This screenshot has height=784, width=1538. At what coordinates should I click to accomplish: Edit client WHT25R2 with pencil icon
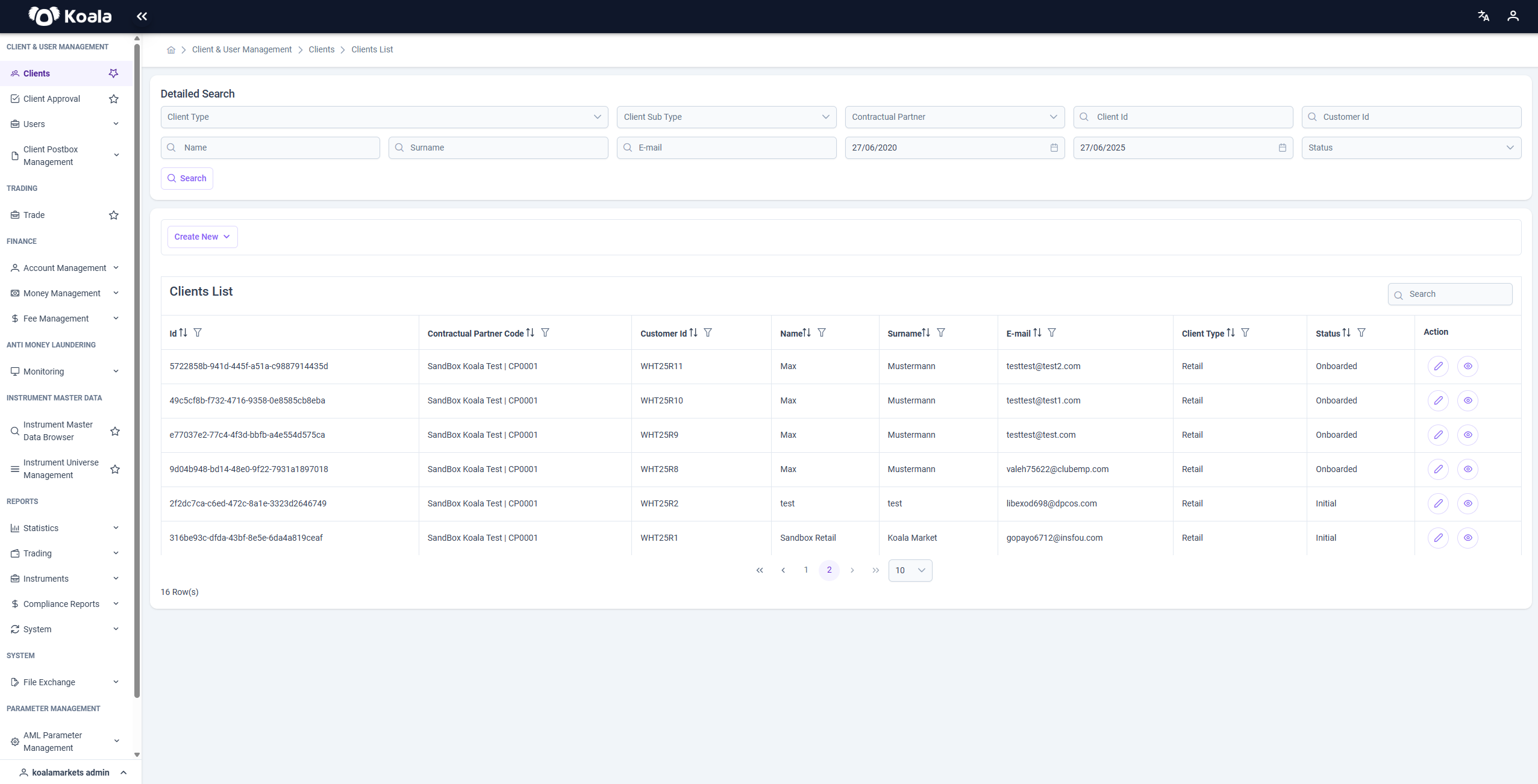(1438, 503)
